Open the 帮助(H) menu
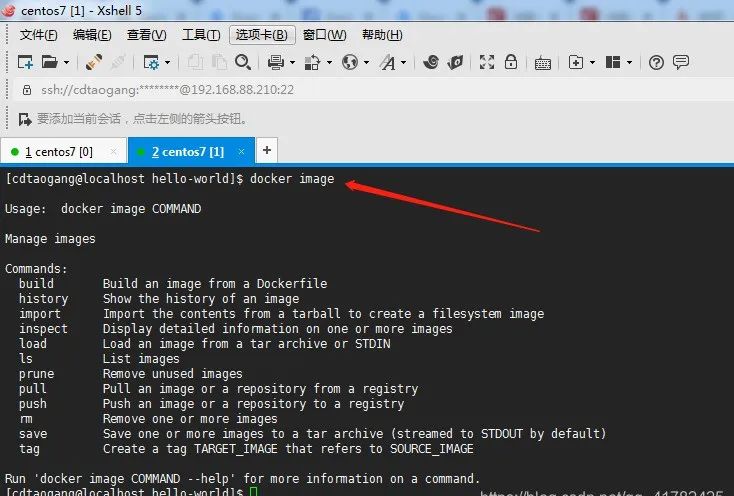734x496 pixels. [382, 35]
